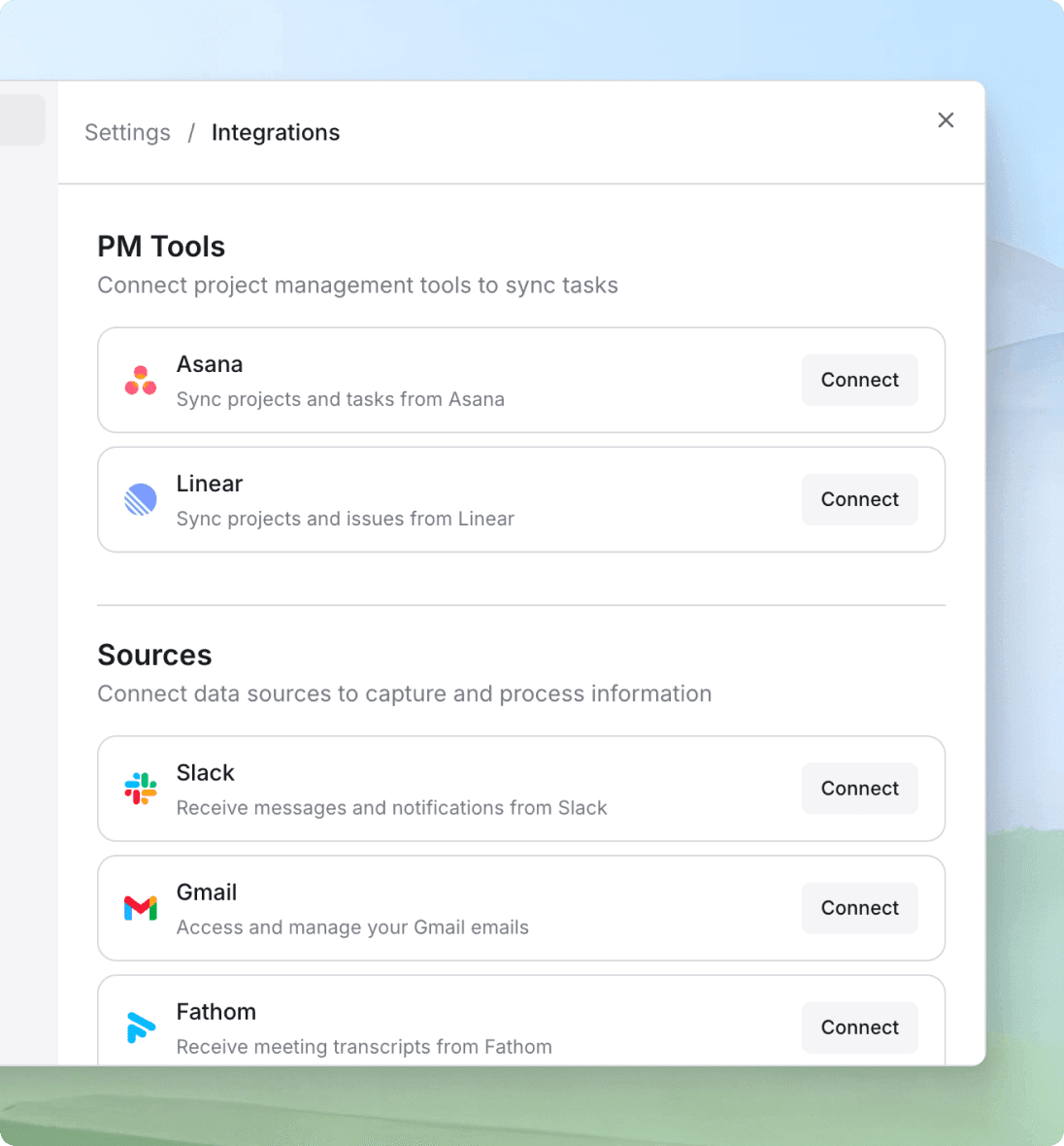Viewport: 1064px width, 1146px height.
Task: Click the Slack logo icon
Action: pos(141,789)
